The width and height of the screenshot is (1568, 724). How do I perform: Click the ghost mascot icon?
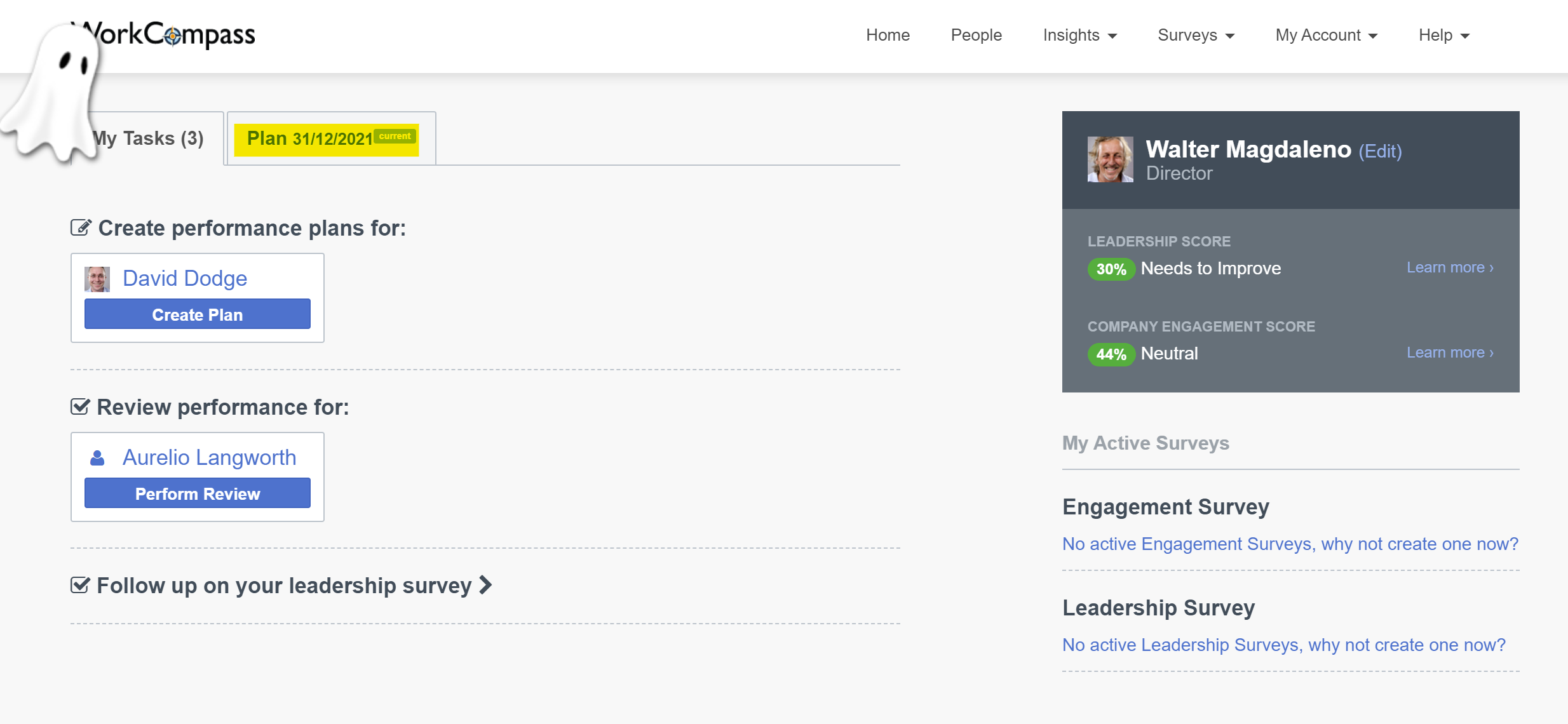pos(54,92)
